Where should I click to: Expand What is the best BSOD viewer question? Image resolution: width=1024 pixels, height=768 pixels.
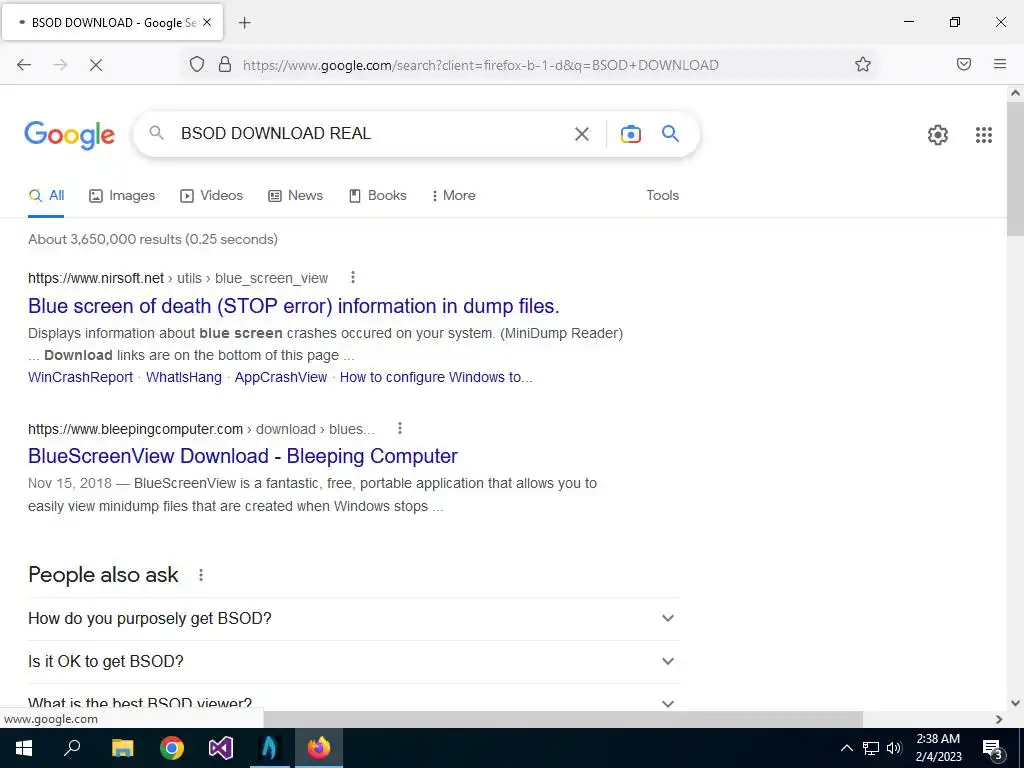[353, 702]
